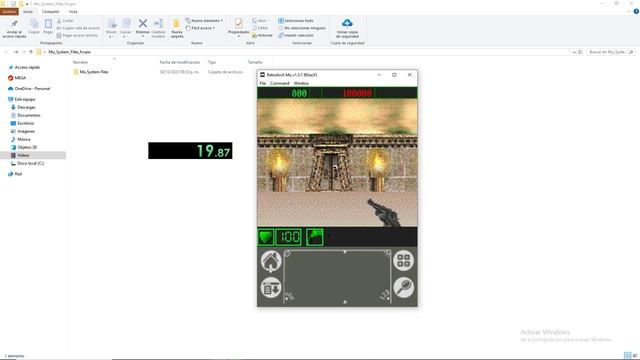Open Window menu in RetroArch Mu
The width and height of the screenshot is (640, 360).
tap(301, 83)
